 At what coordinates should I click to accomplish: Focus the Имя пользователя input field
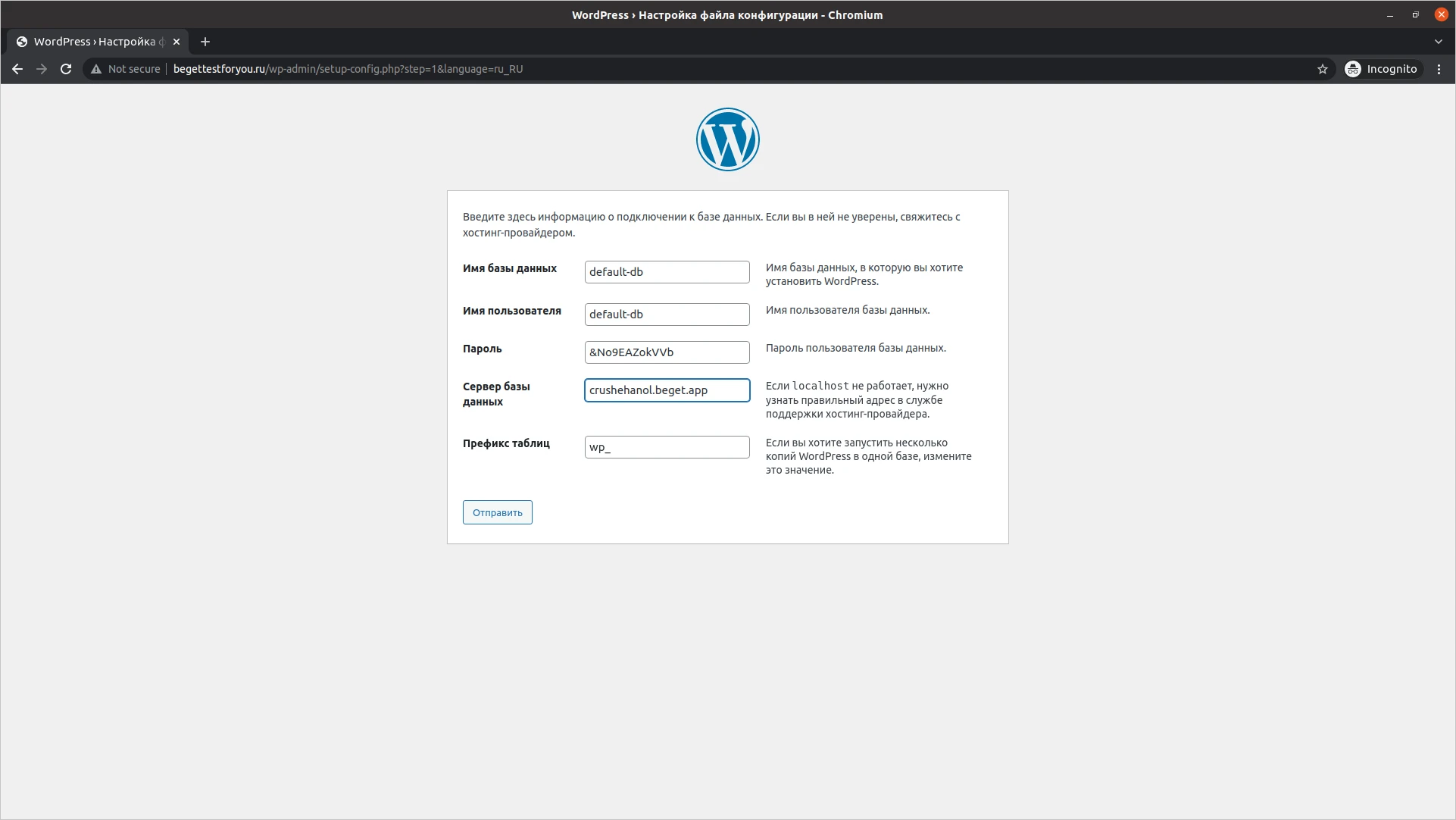coord(667,315)
